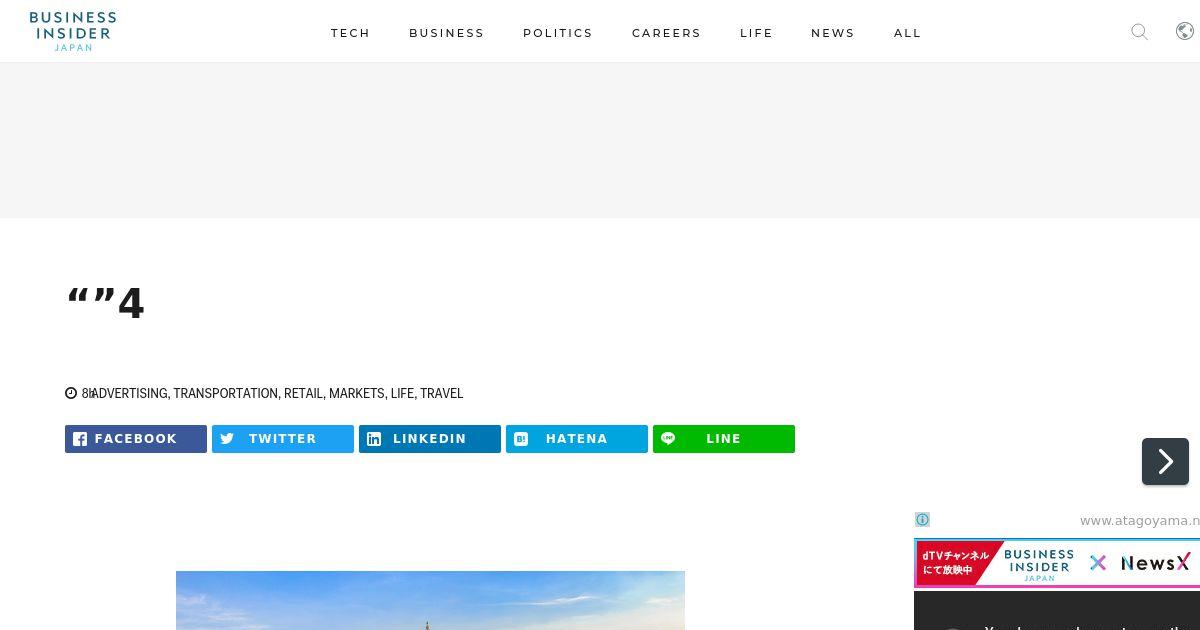
Task: Open the TRANSPORTATION tag link
Action: tap(226, 393)
